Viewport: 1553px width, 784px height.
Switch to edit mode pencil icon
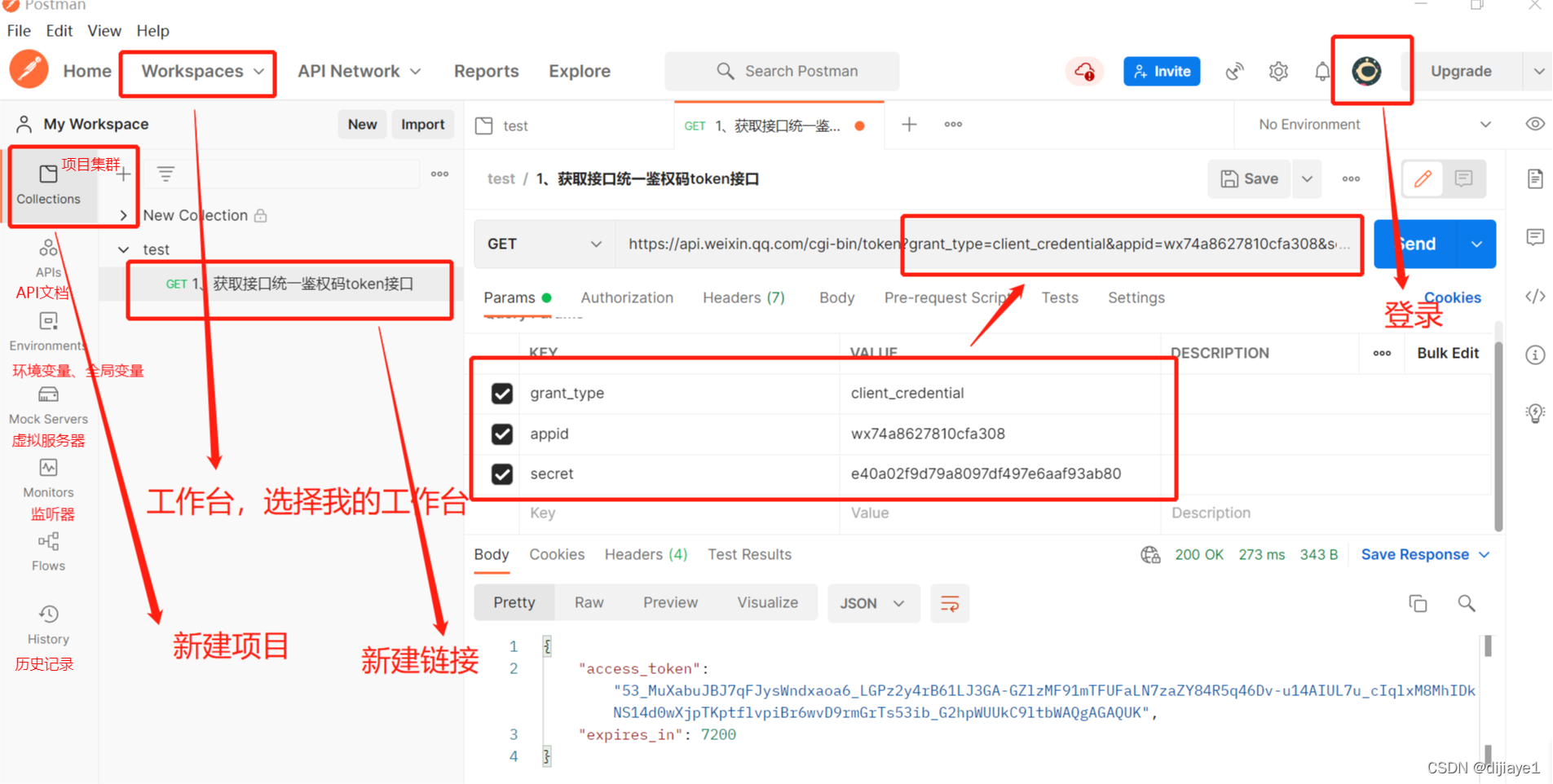point(1423,179)
